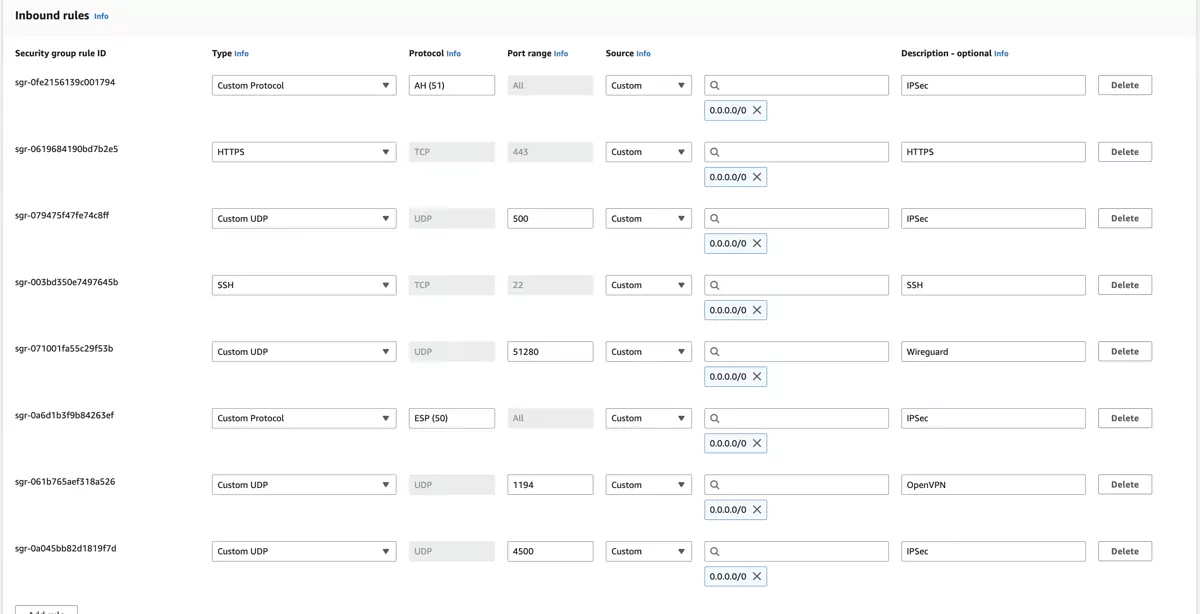This screenshot has width=1200, height=614.
Task: Remove 0.0.0.0/0 from the ESP (50) rule
Action: [x=757, y=442]
